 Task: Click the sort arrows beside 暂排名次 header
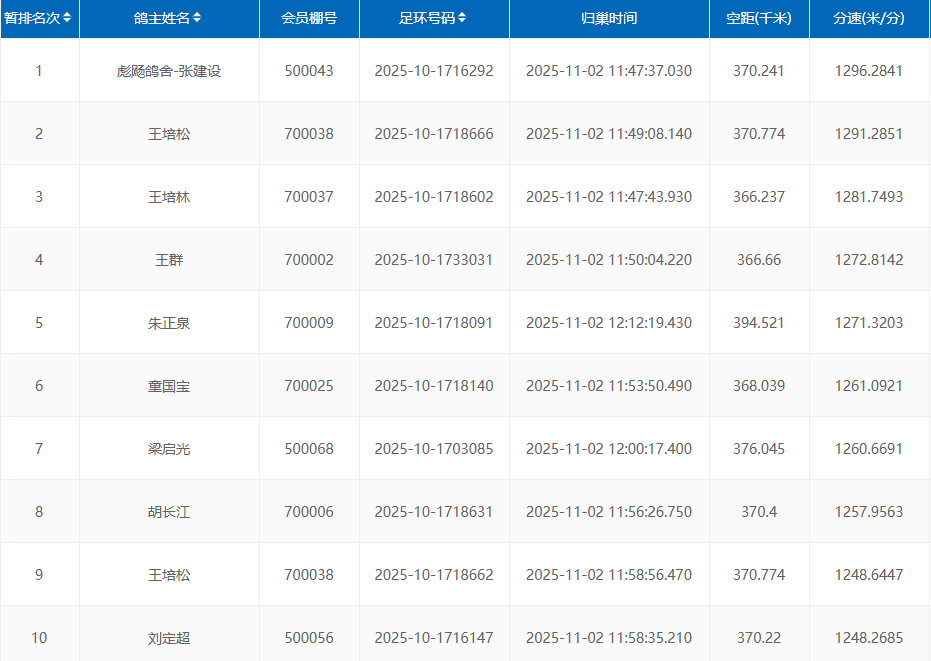tap(67, 18)
